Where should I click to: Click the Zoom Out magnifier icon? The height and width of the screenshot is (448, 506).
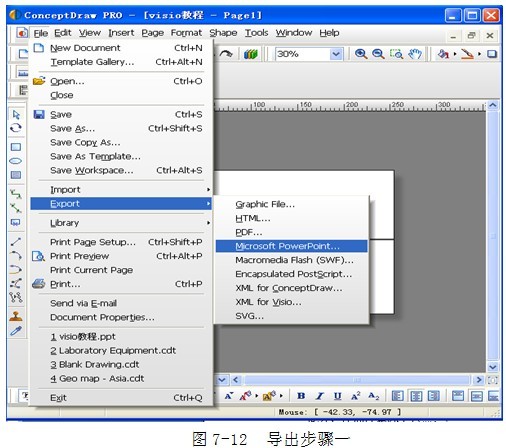pos(378,54)
